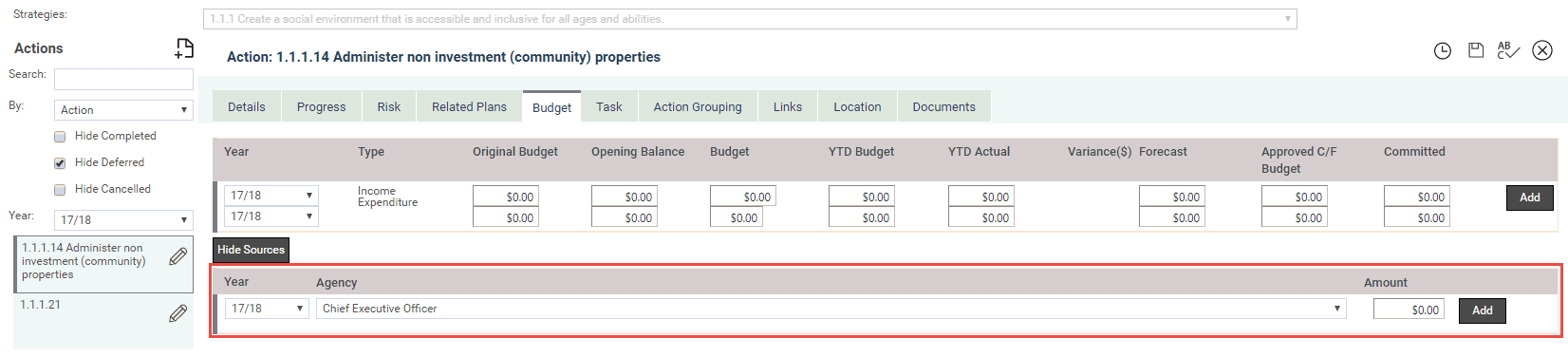Click the Hide Sources button

tap(251, 250)
